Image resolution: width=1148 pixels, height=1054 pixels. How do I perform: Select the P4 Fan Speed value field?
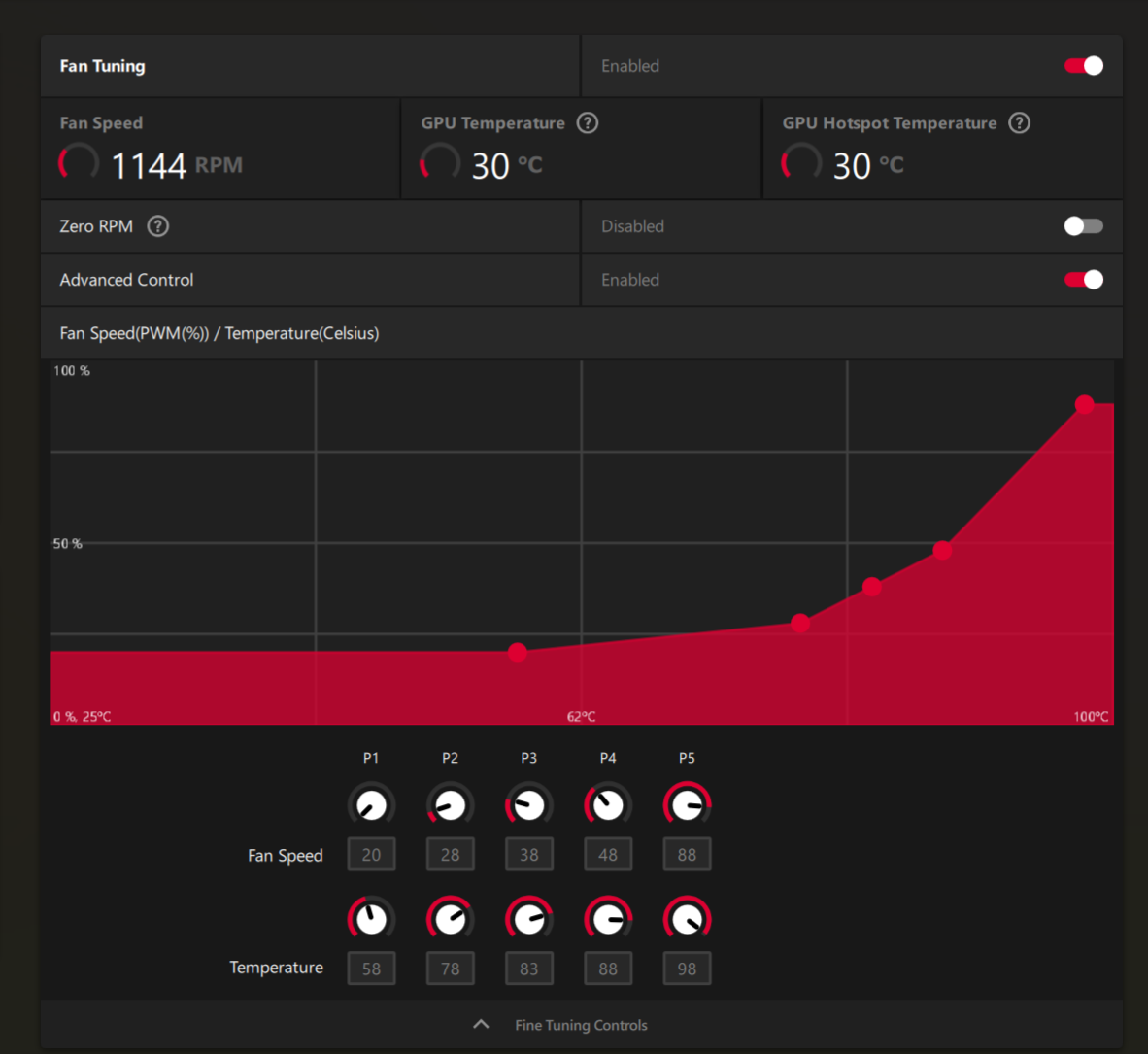coord(608,855)
